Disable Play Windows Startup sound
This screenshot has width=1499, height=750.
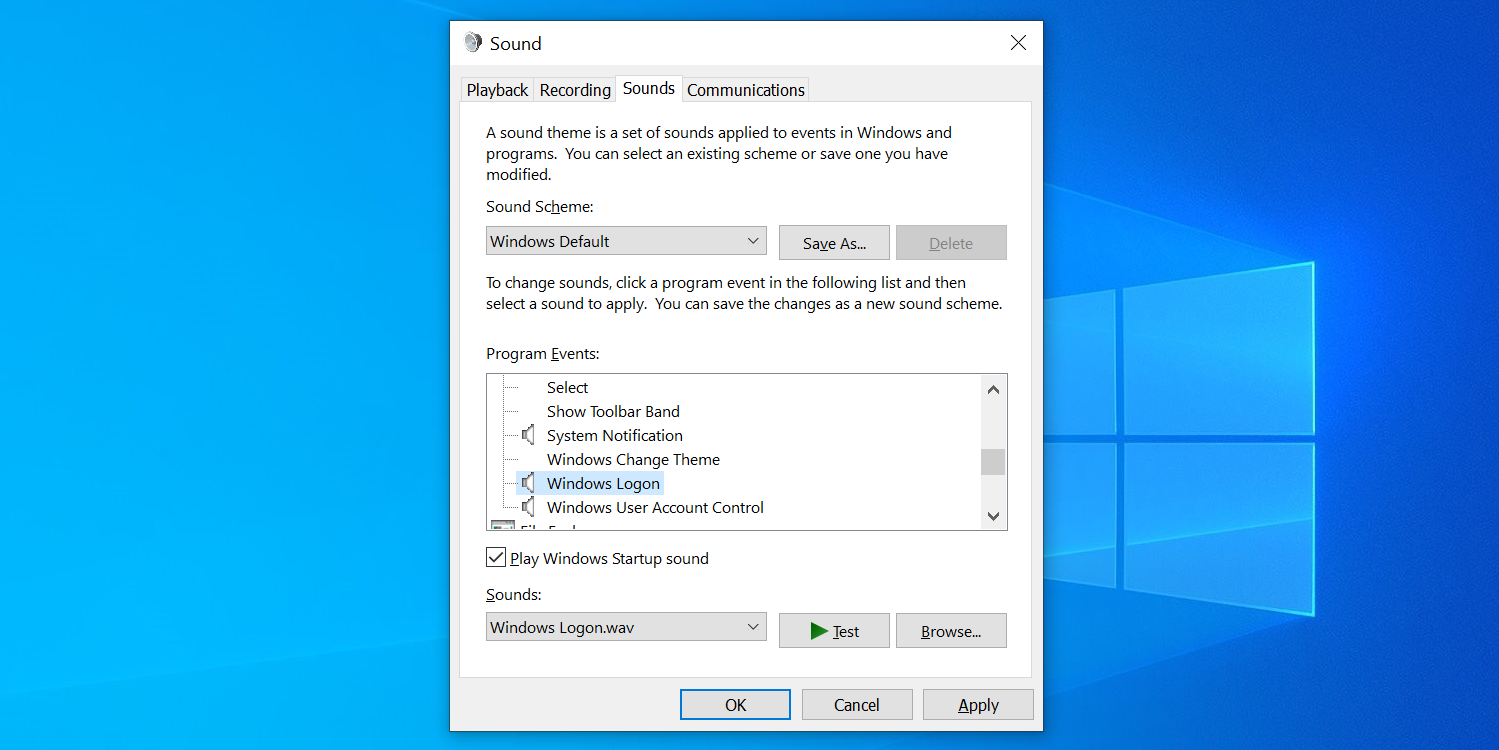click(x=495, y=557)
